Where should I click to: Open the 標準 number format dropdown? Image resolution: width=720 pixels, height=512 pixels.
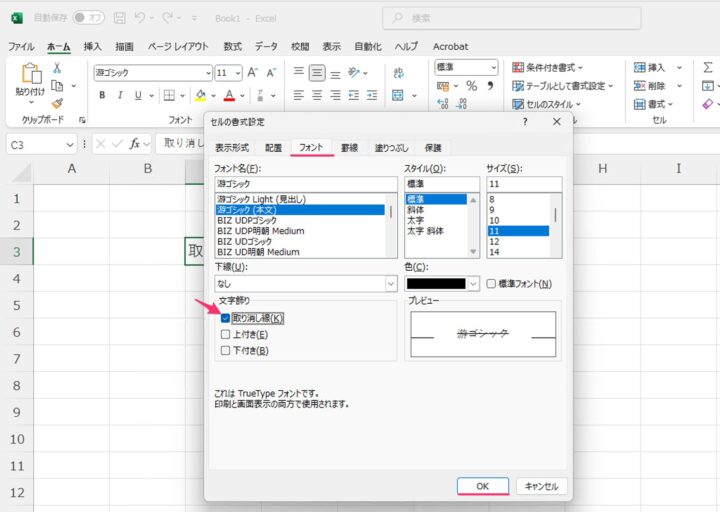tap(493, 67)
